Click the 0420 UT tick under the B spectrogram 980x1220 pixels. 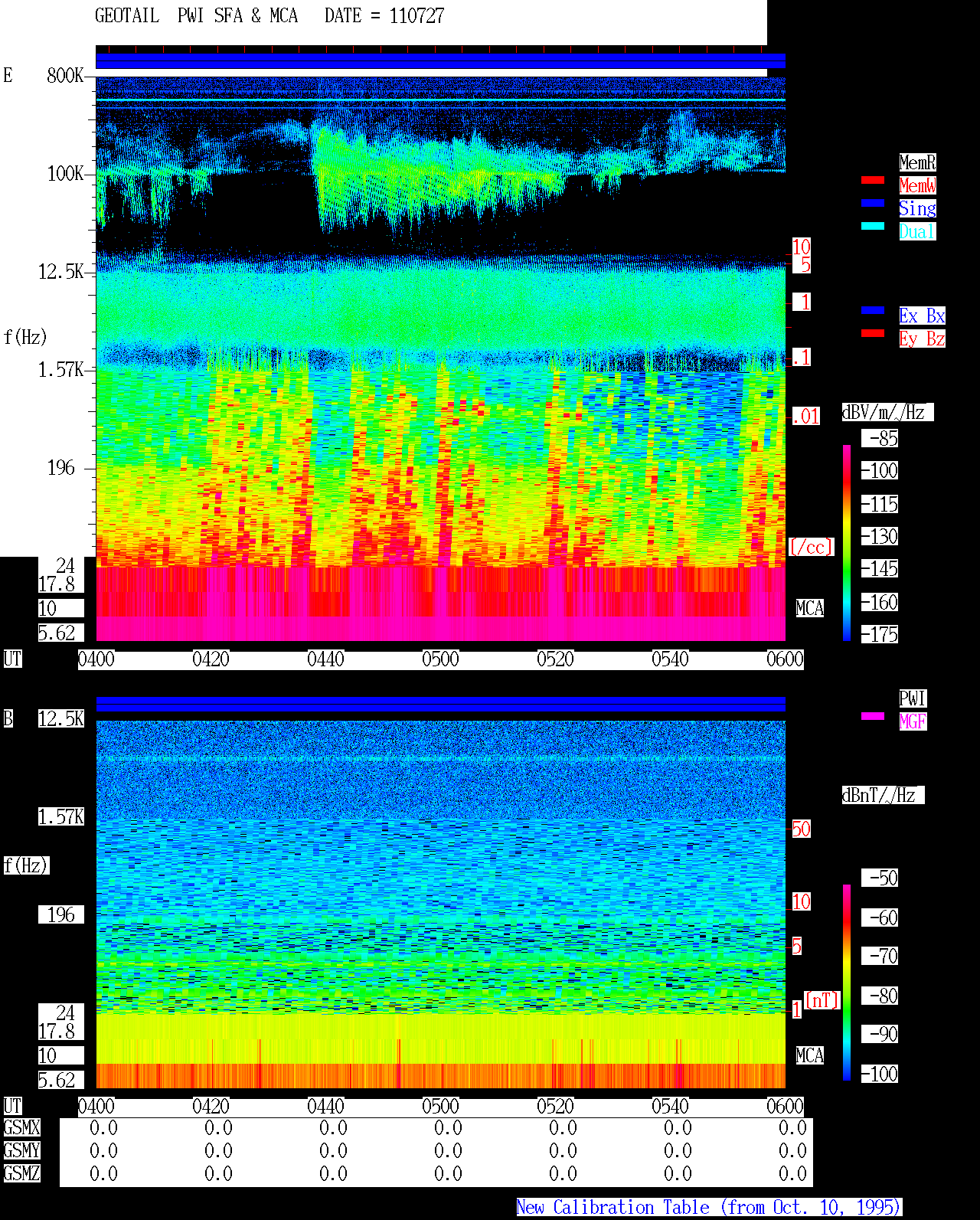click(211, 1107)
